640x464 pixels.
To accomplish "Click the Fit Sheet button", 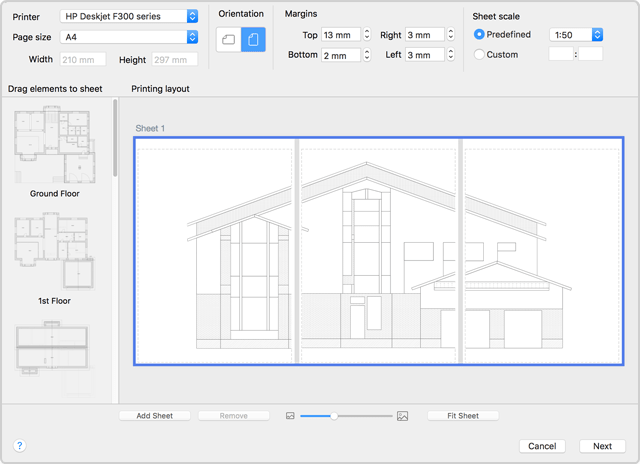I will (462, 415).
